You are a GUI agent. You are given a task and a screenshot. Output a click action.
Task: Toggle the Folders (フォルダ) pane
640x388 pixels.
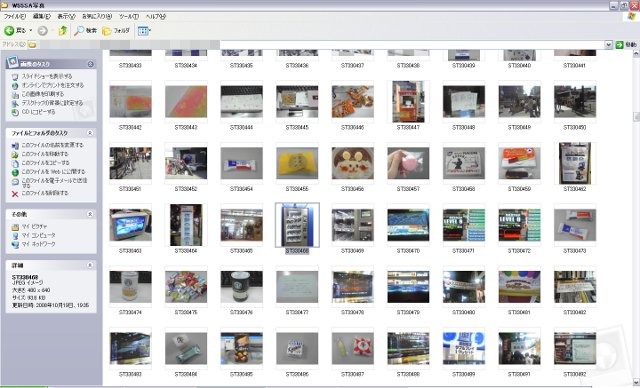116,31
